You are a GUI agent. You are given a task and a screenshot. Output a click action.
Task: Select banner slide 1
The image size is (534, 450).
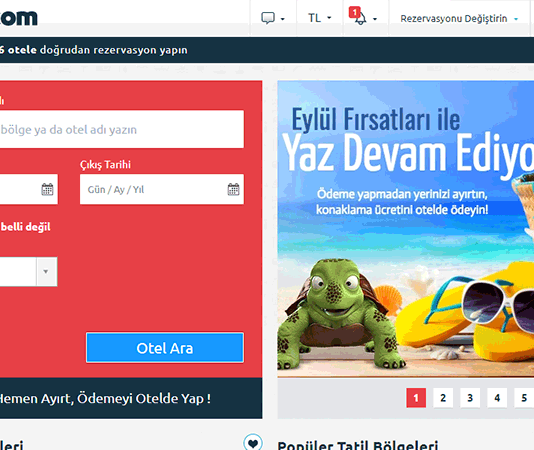point(416,398)
